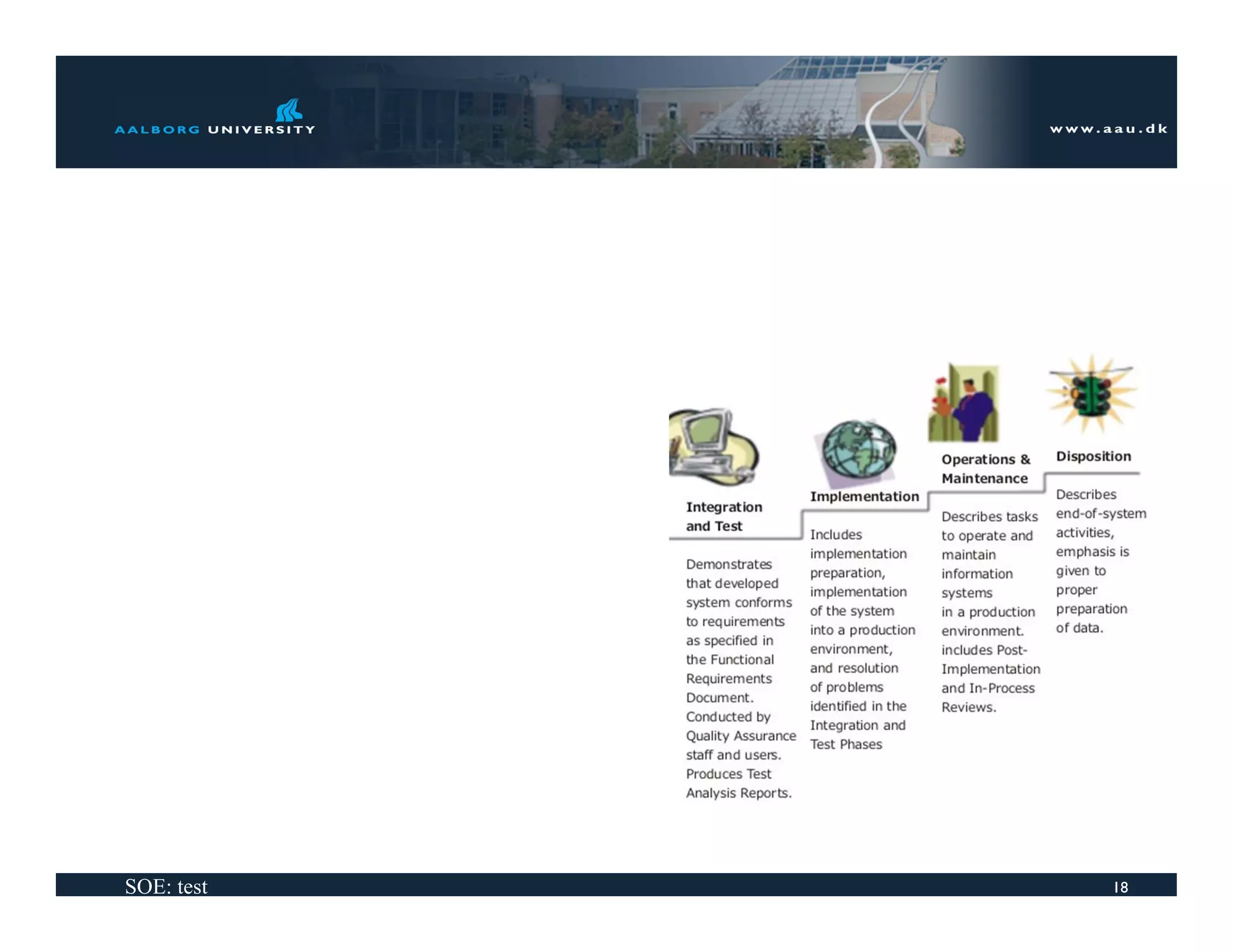
Task: Click the AALBORG UNIVERSITY text in banner
Action: point(215,129)
